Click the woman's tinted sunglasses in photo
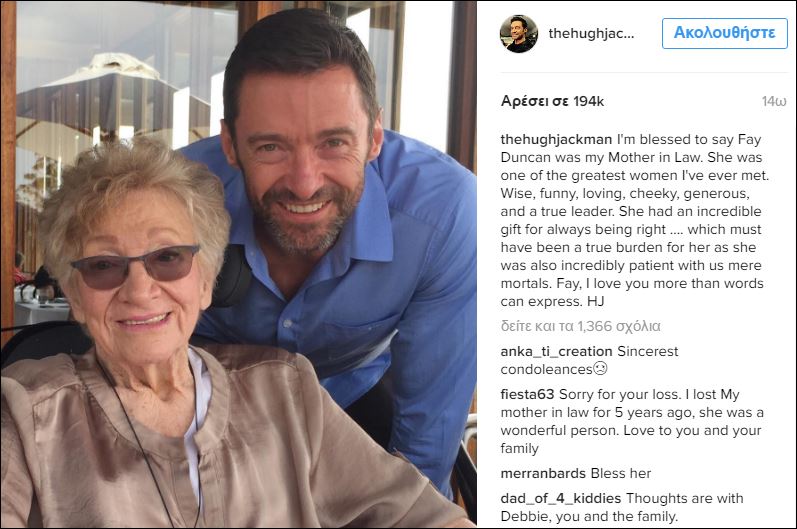Image resolution: width=797 pixels, height=529 pixels. pos(134,267)
